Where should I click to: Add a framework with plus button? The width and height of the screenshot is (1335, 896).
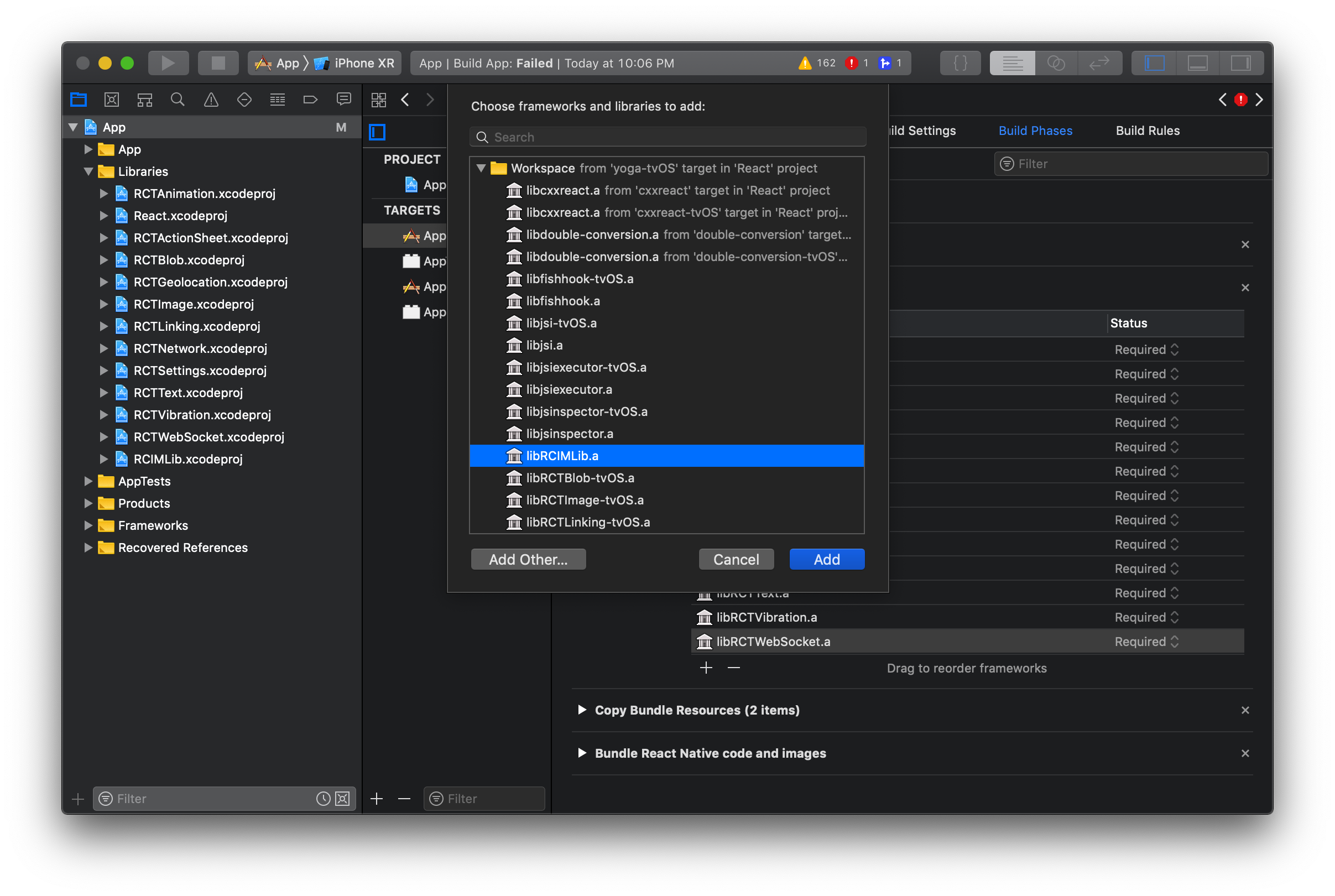pos(706,668)
